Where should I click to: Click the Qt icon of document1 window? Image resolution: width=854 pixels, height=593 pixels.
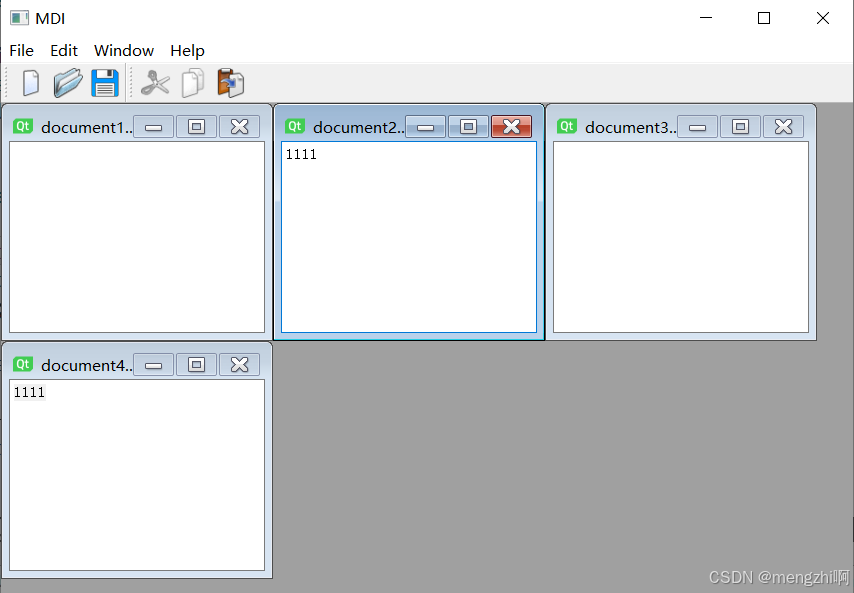pos(23,126)
